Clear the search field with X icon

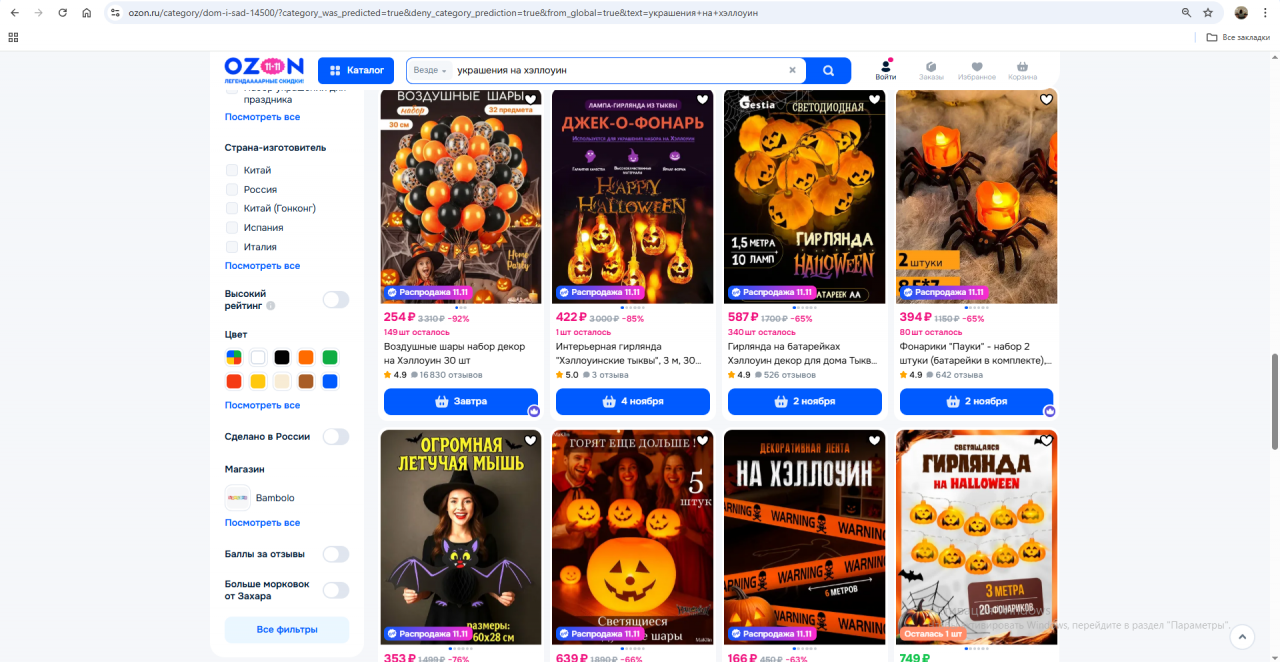[792, 71]
